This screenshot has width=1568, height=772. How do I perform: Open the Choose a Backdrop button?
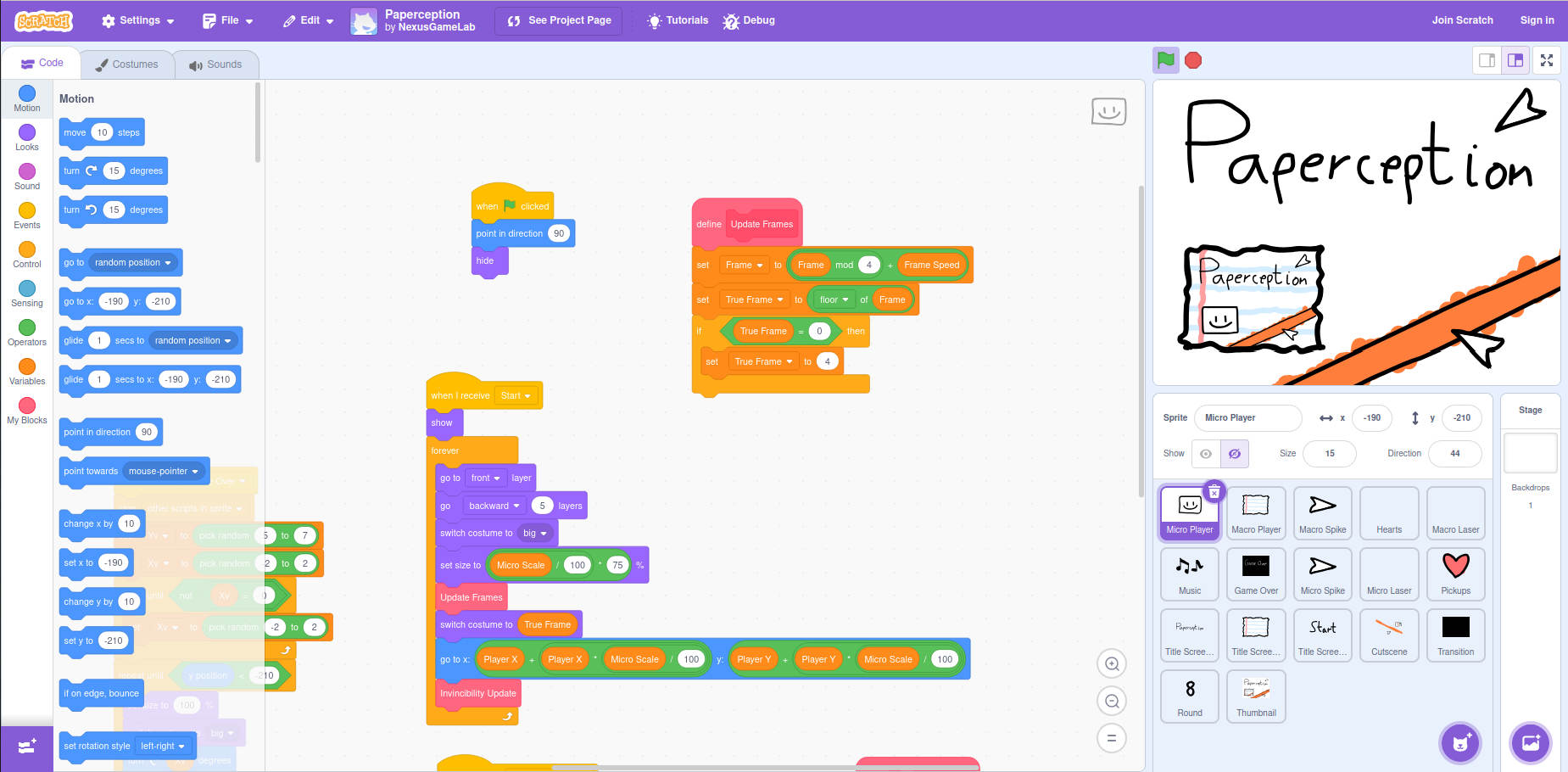(1530, 743)
